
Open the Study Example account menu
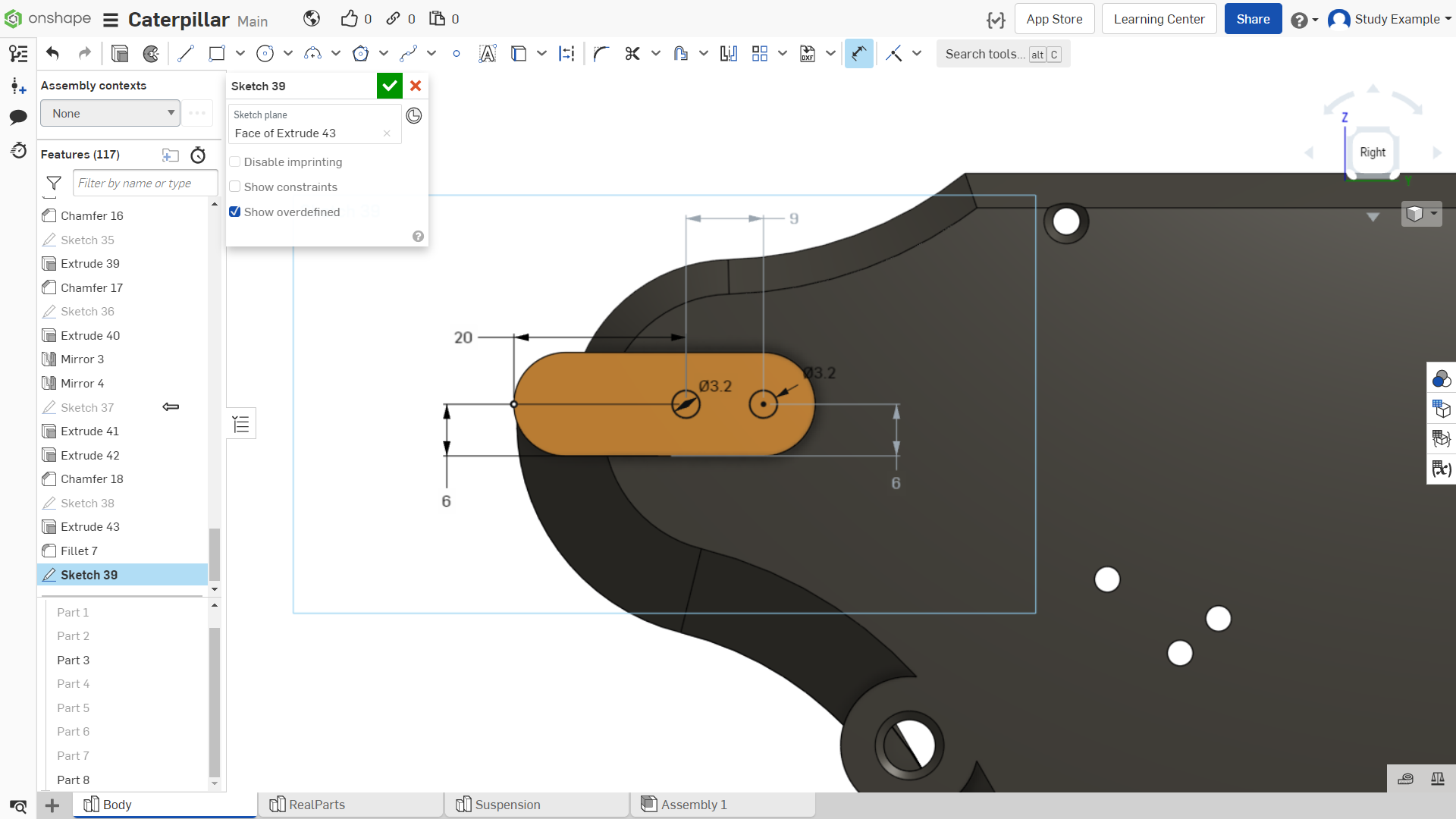tap(1390, 19)
